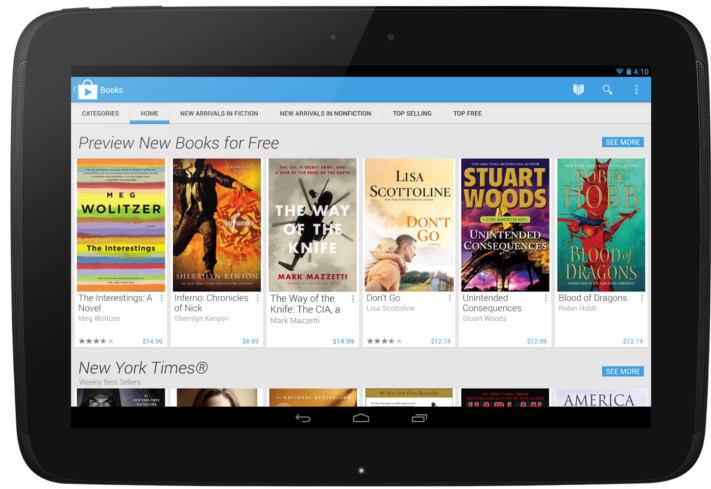Tap author name Mark Mazzetti
This screenshot has height=489, width=711.
pos(295,320)
